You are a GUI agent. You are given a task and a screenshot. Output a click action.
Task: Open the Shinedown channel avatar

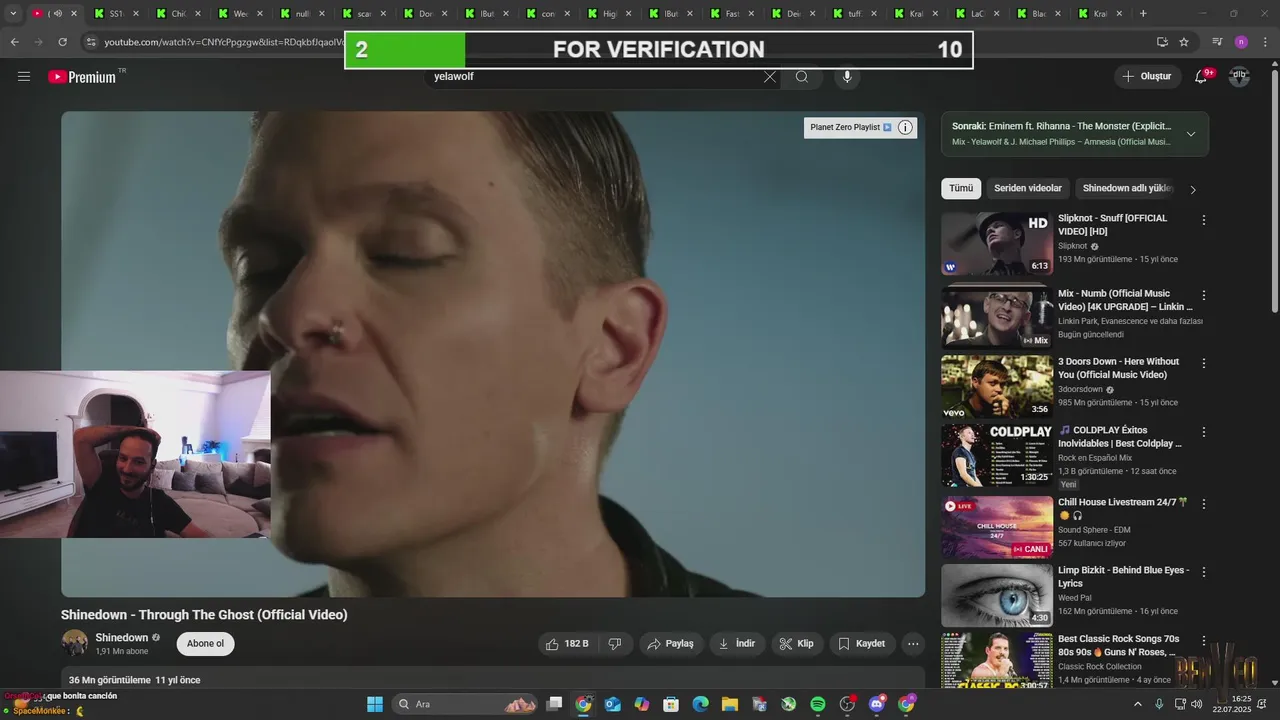pyautogui.click(x=75, y=643)
